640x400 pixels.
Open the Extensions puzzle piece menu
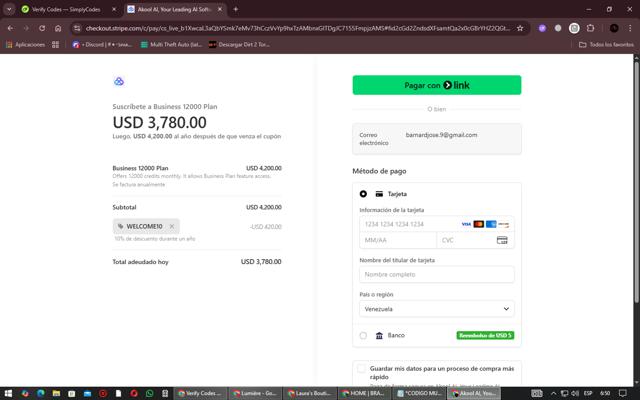click(x=590, y=28)
